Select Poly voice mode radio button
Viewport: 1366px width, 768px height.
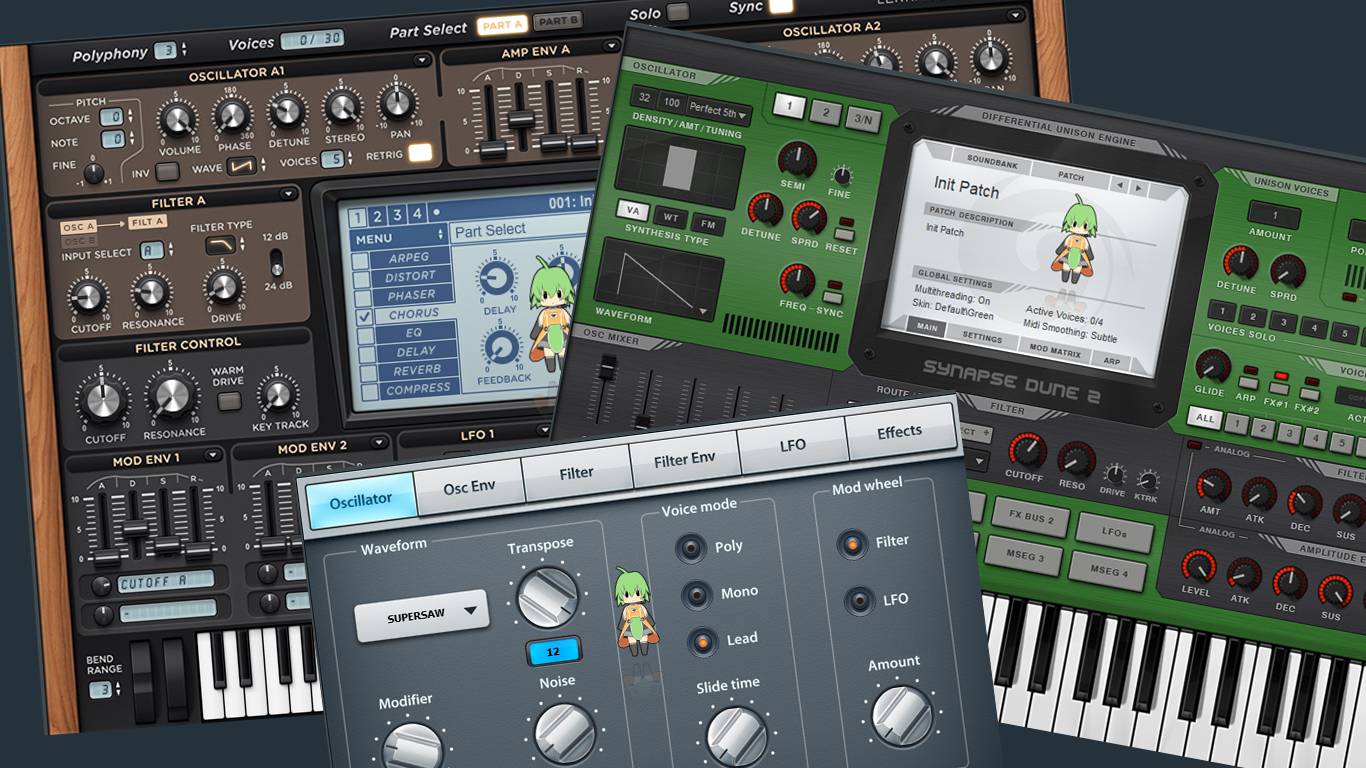point(690,548)
